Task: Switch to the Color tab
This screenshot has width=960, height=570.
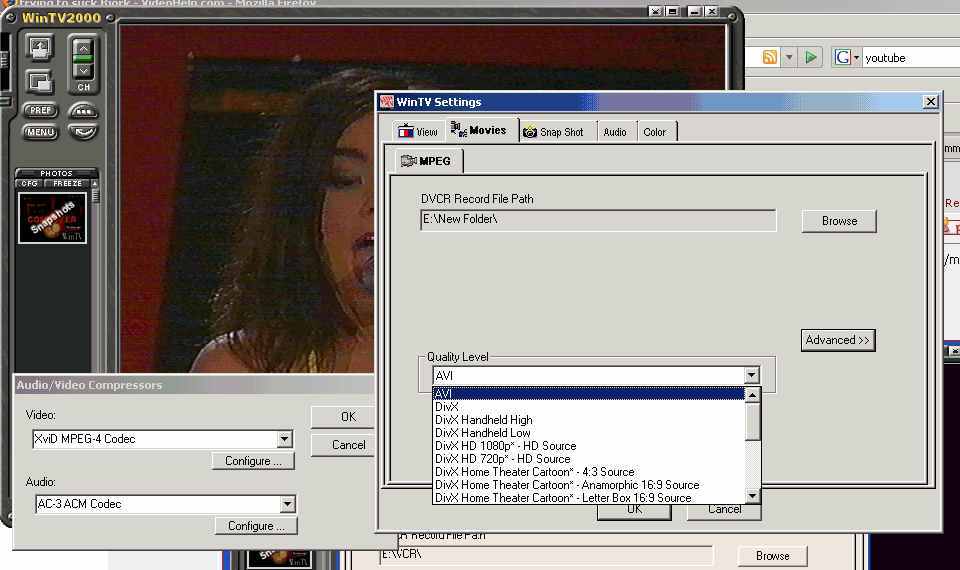Action: pos(654,132)
